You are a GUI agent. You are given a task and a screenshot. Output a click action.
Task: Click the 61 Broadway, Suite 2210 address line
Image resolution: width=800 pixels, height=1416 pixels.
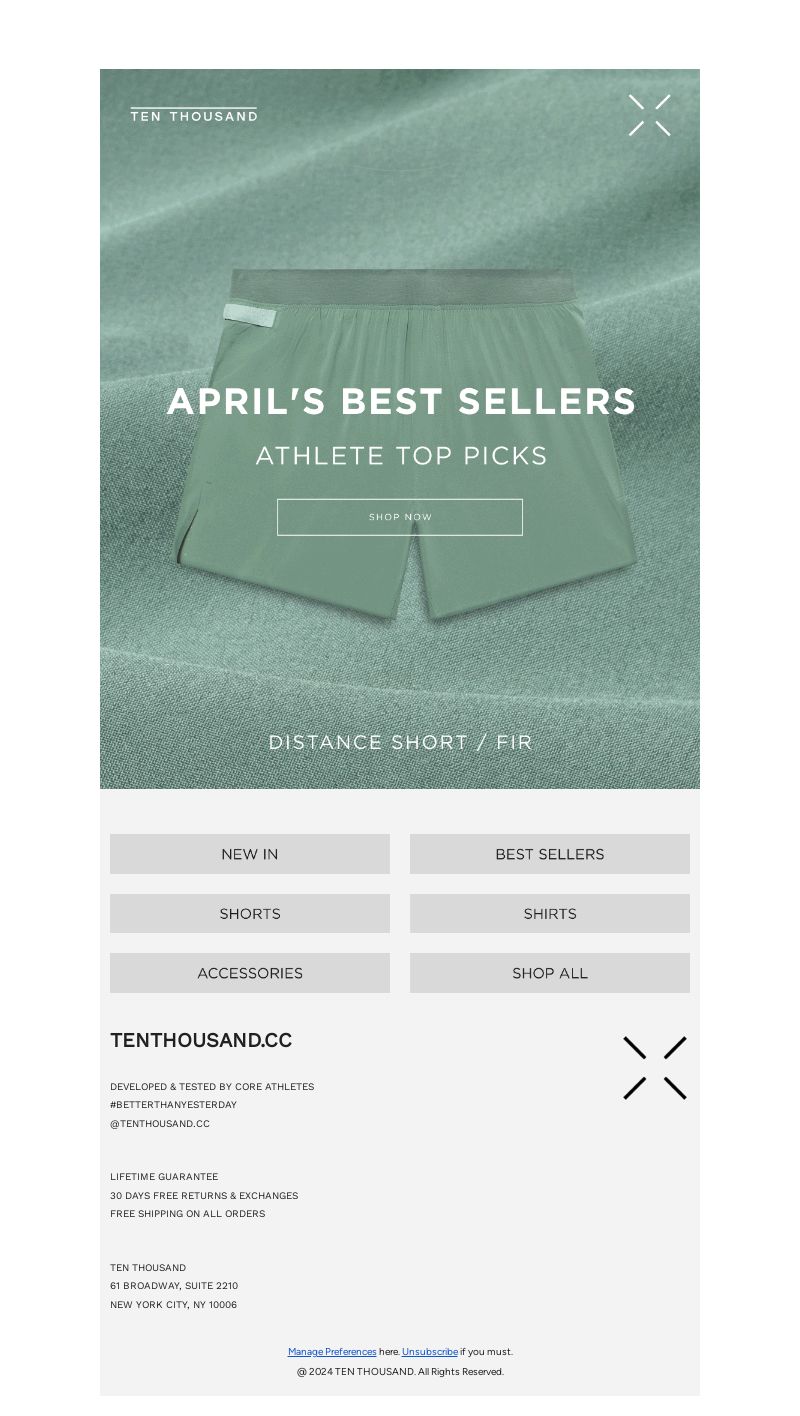click(x=174, y=1286)
